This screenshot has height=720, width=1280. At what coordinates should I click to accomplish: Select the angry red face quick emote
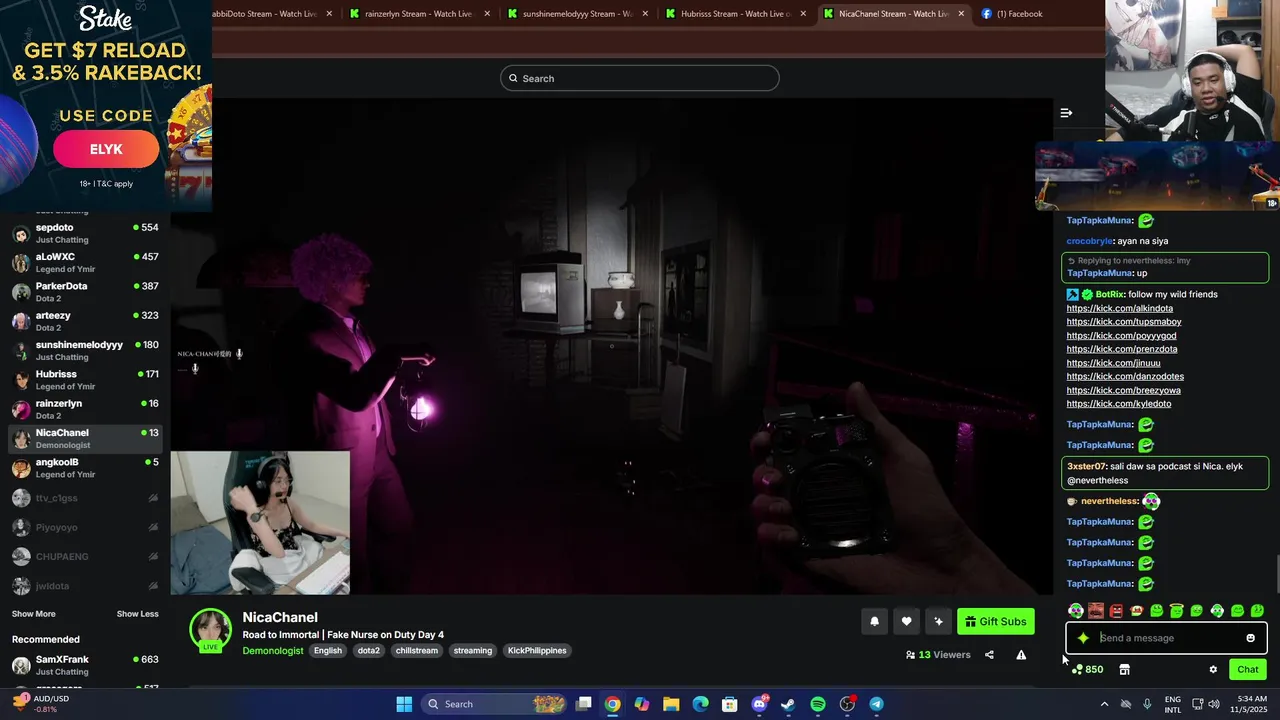coord(1116,610)
